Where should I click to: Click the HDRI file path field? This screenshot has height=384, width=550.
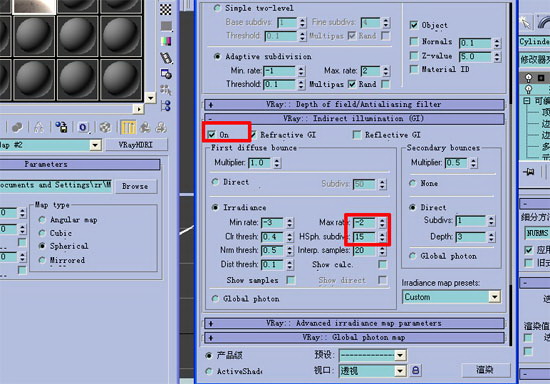click(55, 186)
